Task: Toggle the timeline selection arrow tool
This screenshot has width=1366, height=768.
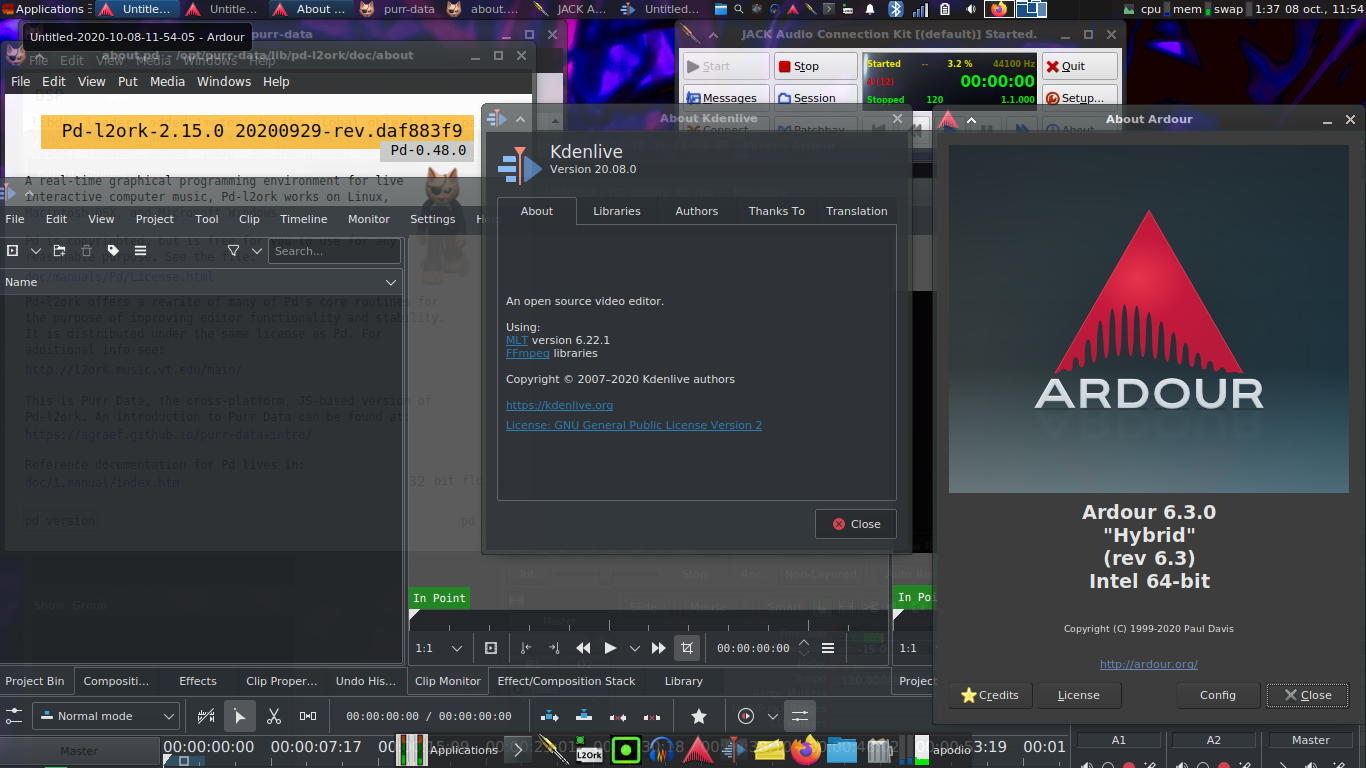Action: click(239, 716)
